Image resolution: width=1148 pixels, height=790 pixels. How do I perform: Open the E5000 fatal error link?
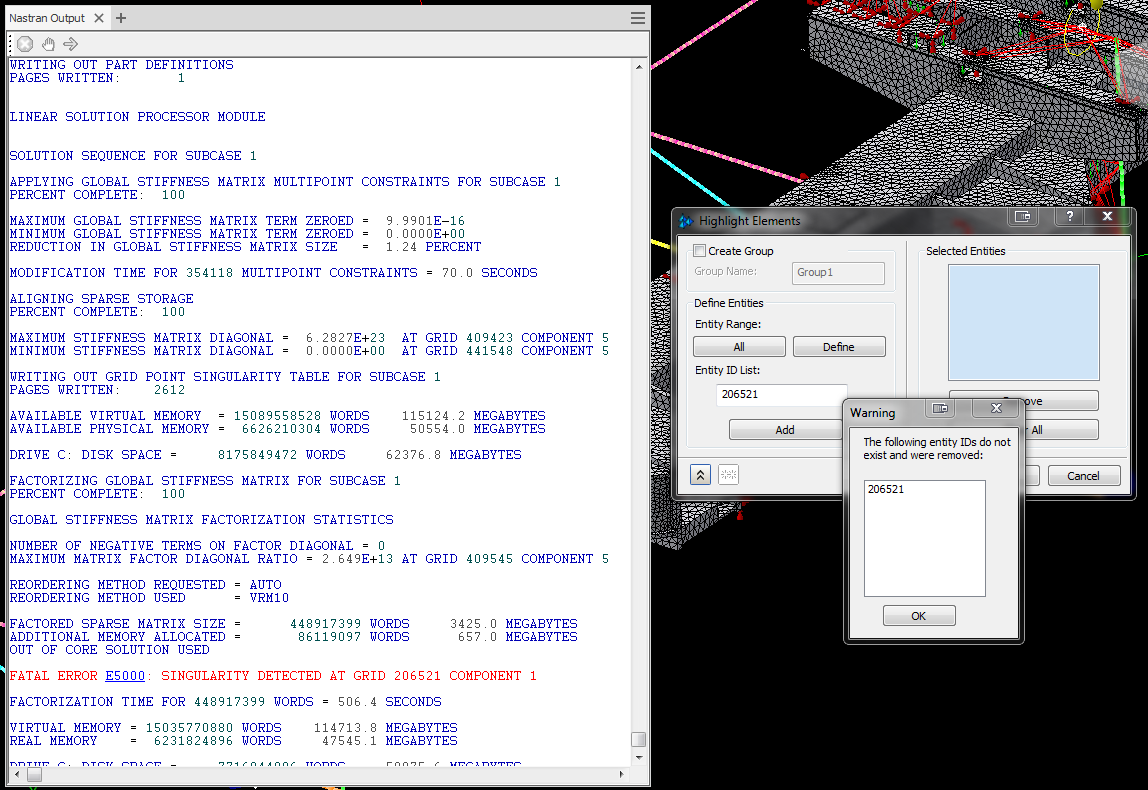[x=125, y=676]
